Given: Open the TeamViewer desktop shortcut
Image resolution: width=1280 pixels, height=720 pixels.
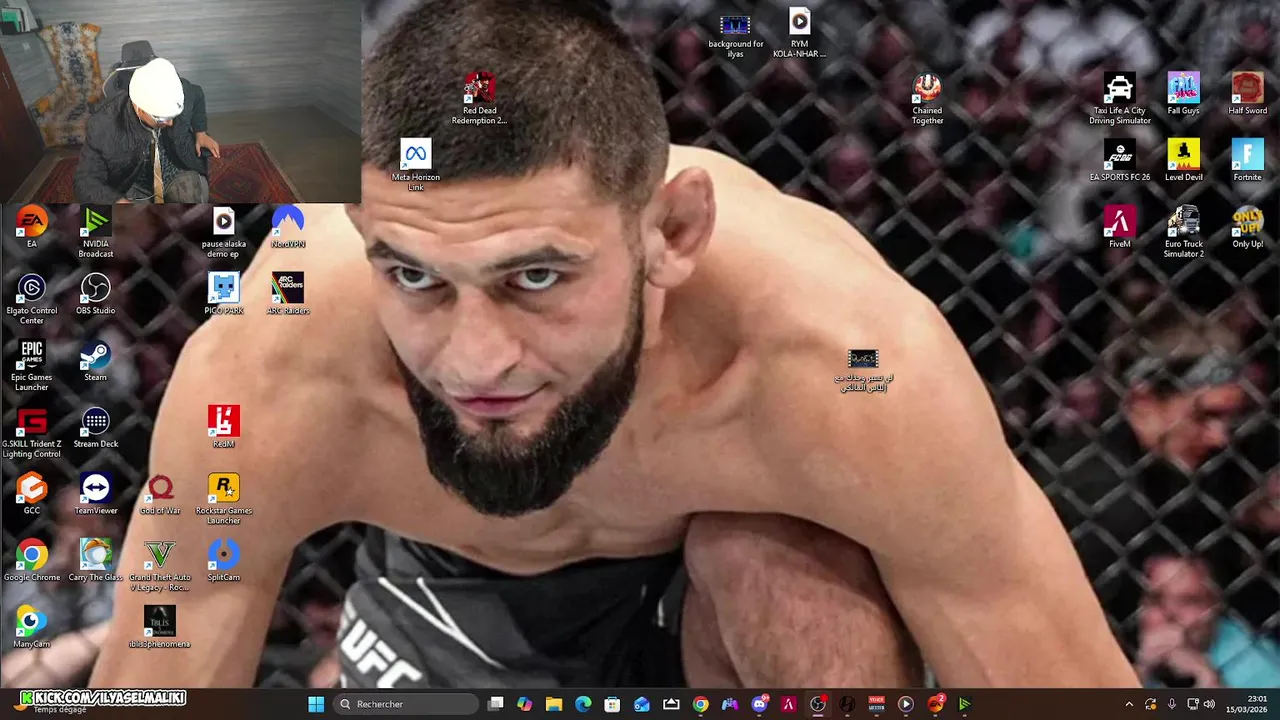Looking at the screenshot, I should [95, 494].
